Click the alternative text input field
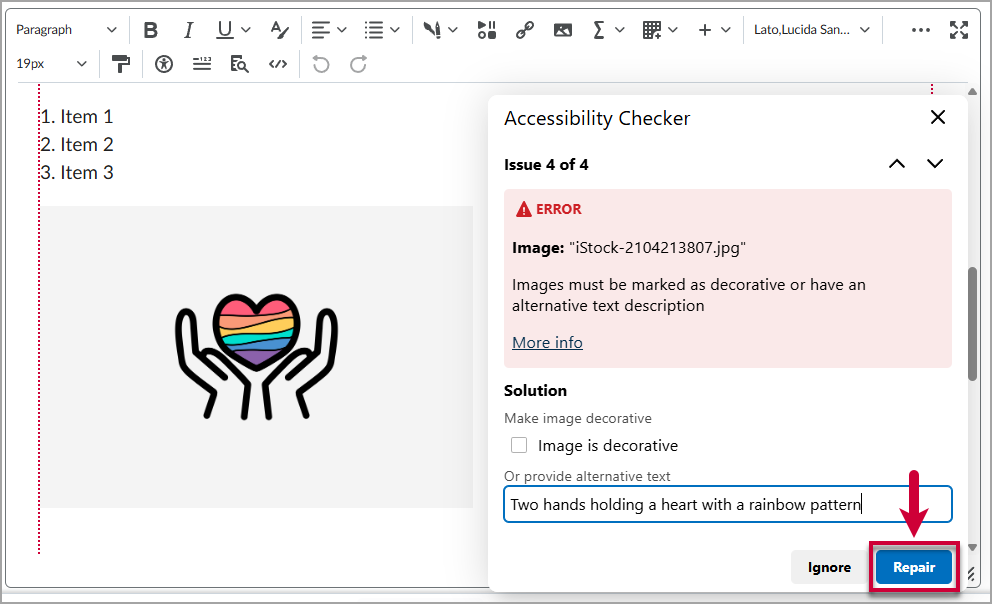The height and width of the screenshot is (604, 992). [728, 504]
